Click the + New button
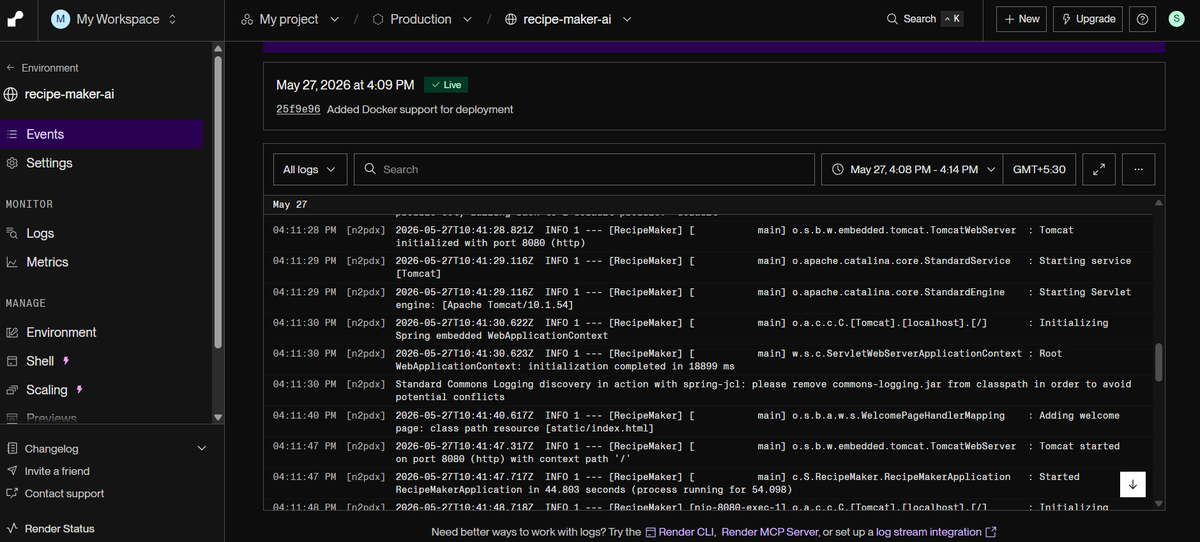Screen dimensions: 1200x542 (x=1022, y=19)
